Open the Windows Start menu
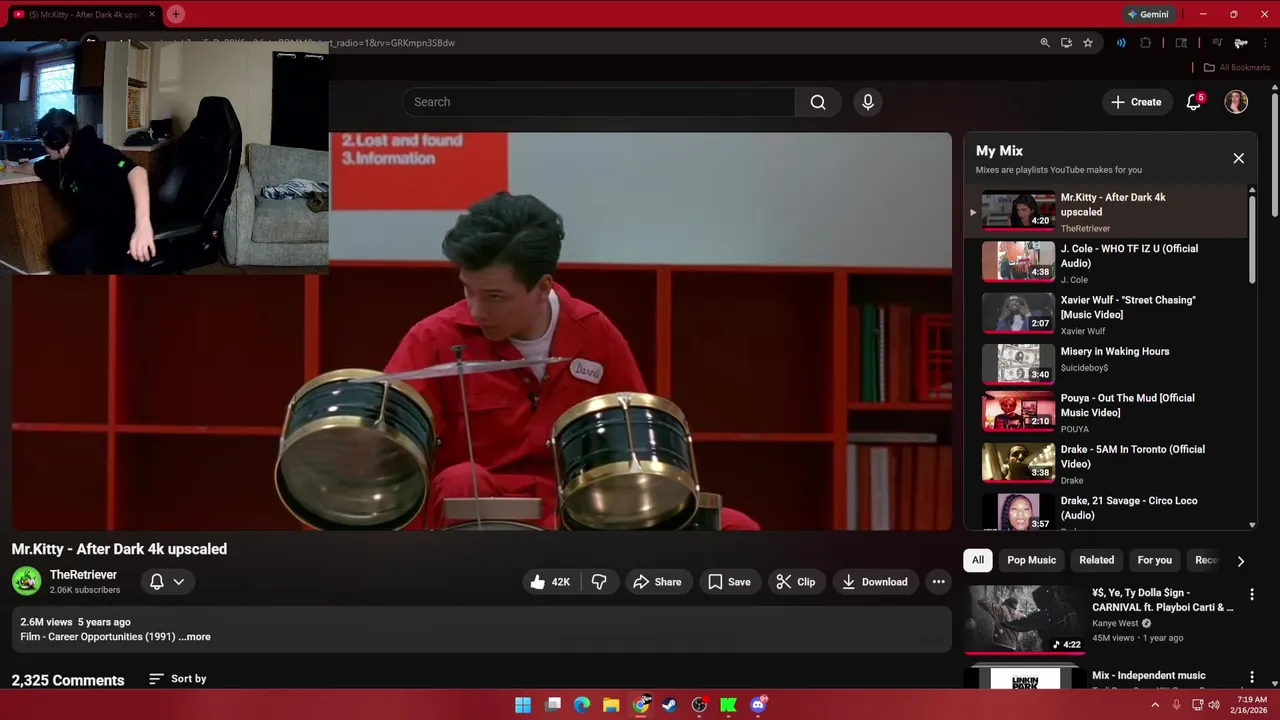1280x720 pixels. pos(523,705)
